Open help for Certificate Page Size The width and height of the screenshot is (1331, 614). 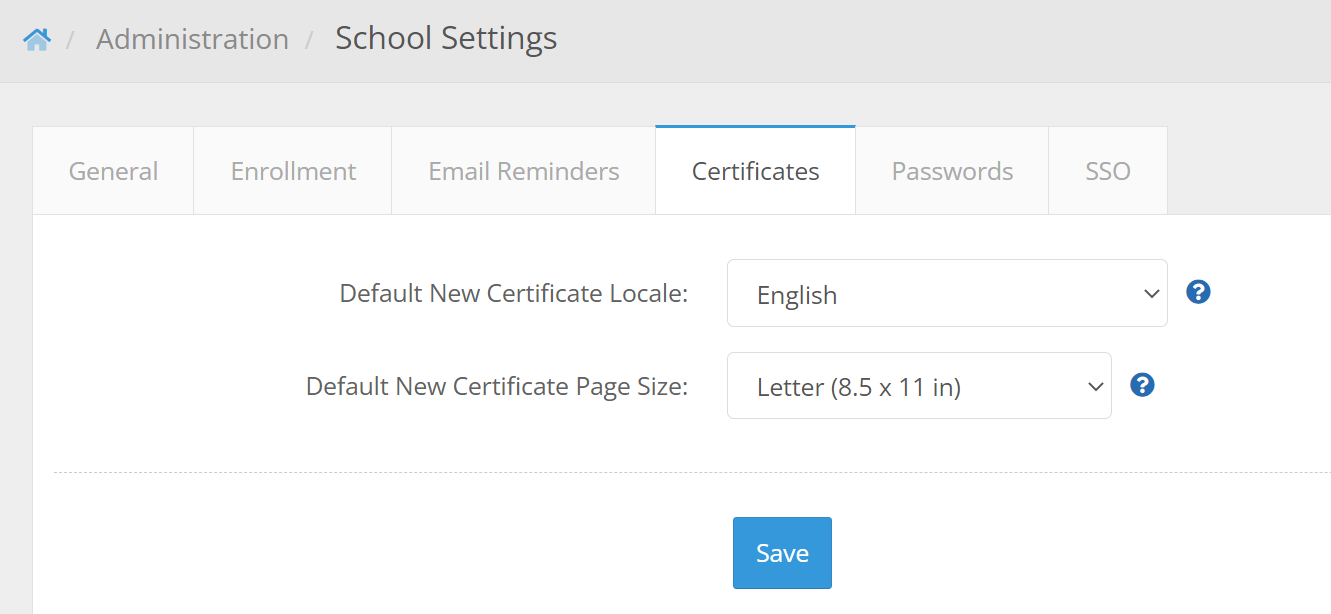click(x=1142, y=385)
